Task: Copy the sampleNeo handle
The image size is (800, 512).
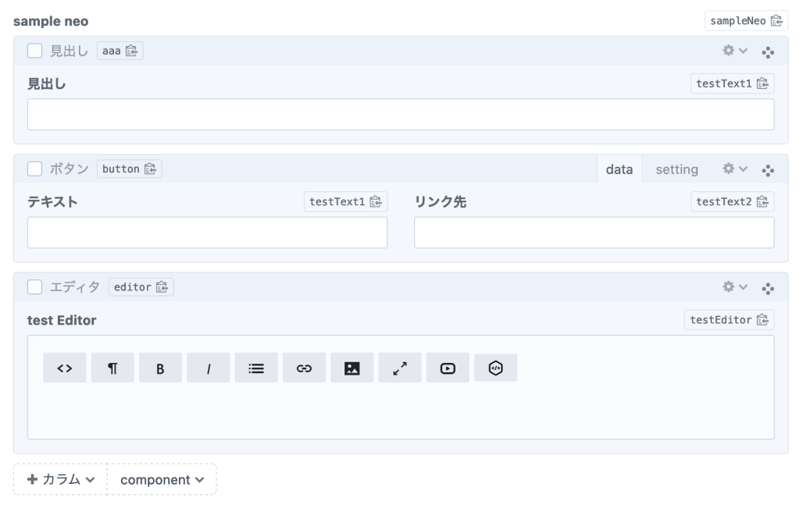Action: (x=777, y=21)
